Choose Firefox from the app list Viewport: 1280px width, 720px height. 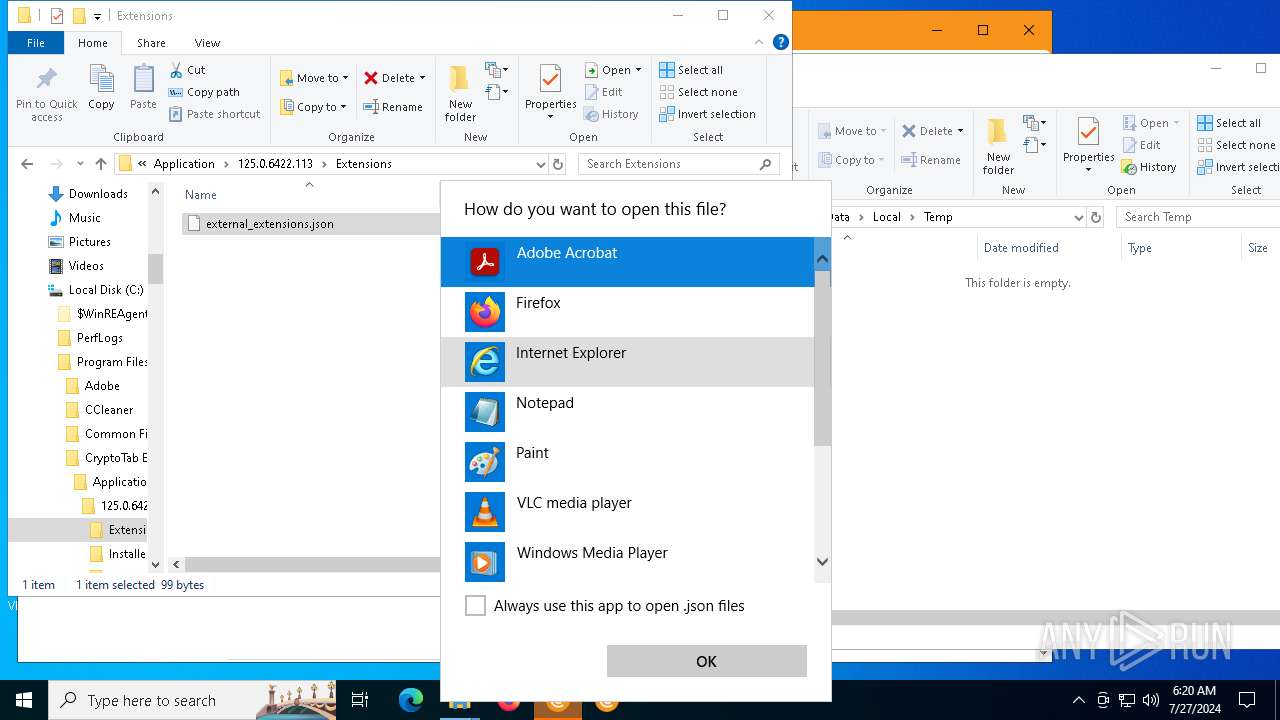pyautogui.click(x=627, y=312)
